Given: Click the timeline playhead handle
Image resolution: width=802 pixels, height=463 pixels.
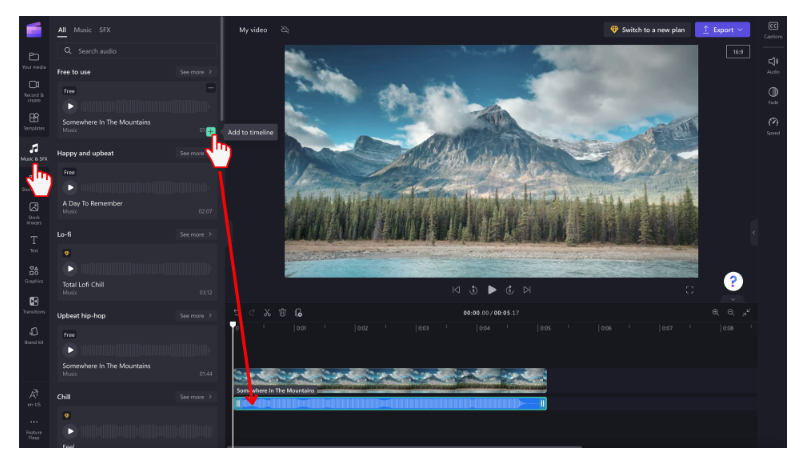Looking at the screenshot, I should (233, 324).
